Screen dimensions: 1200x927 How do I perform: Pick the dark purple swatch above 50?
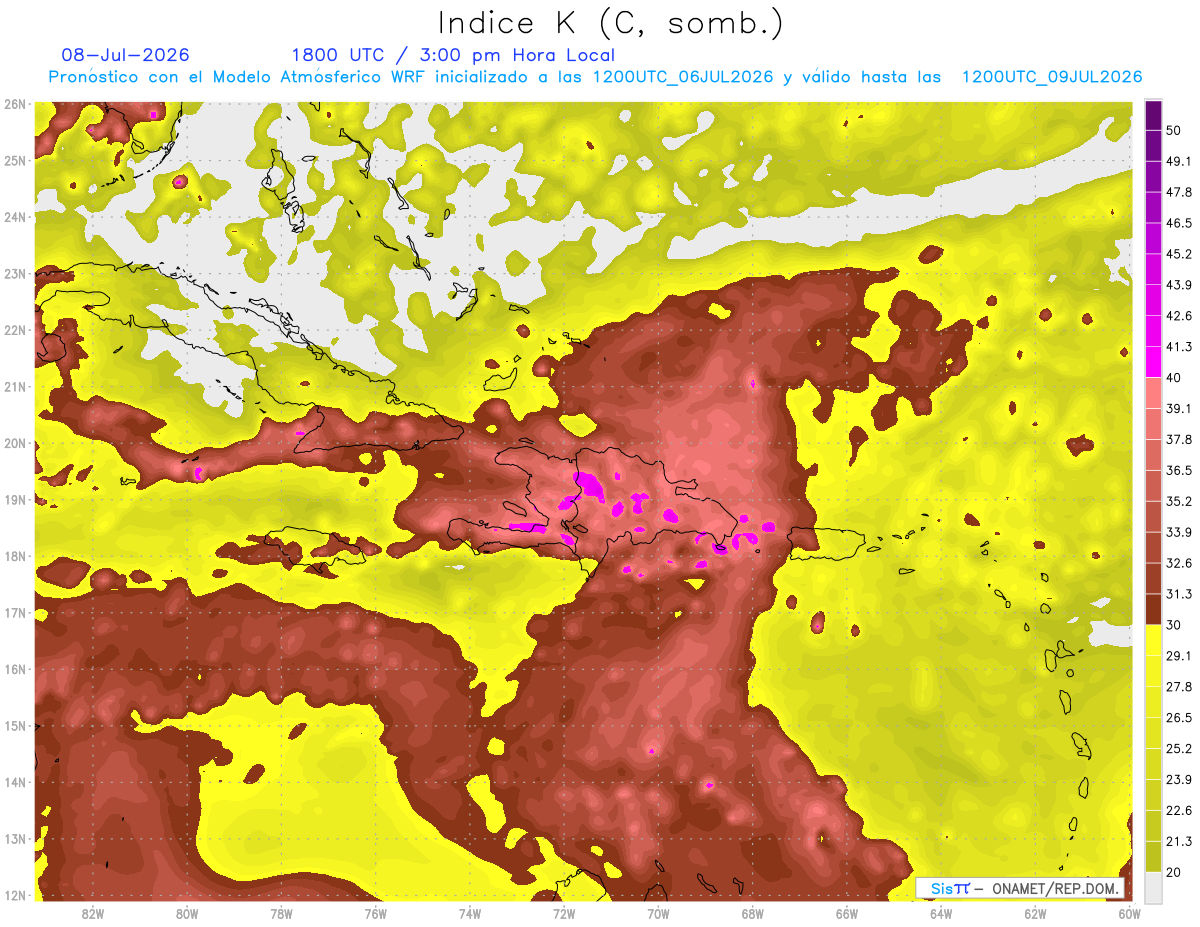click(x=1153, y=115)
